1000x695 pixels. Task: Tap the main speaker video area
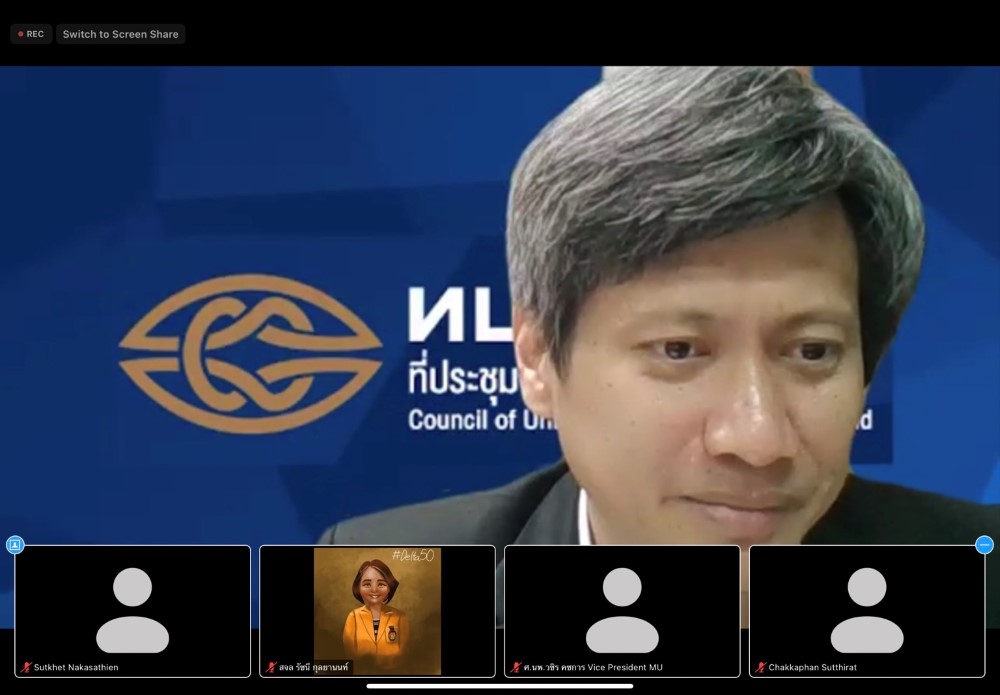coord(500,300)
